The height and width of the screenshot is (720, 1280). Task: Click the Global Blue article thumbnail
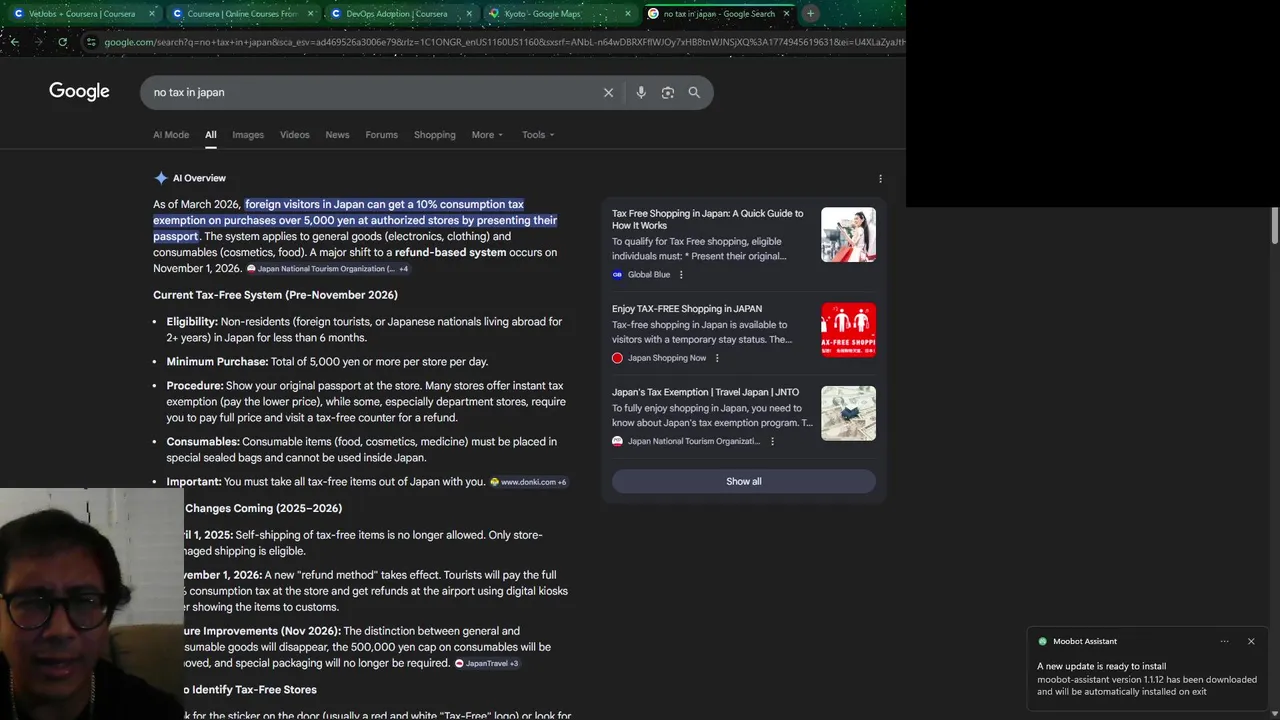848,235
